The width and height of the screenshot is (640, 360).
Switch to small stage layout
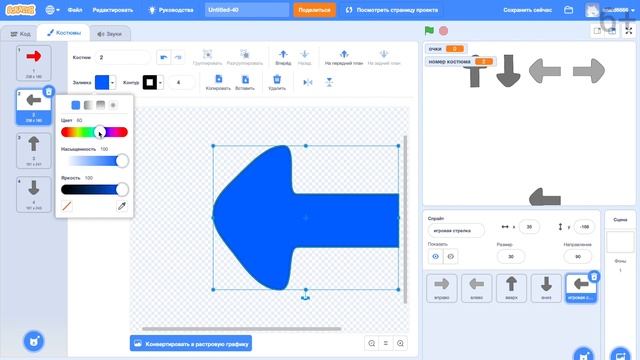click(x=598, y=31)
